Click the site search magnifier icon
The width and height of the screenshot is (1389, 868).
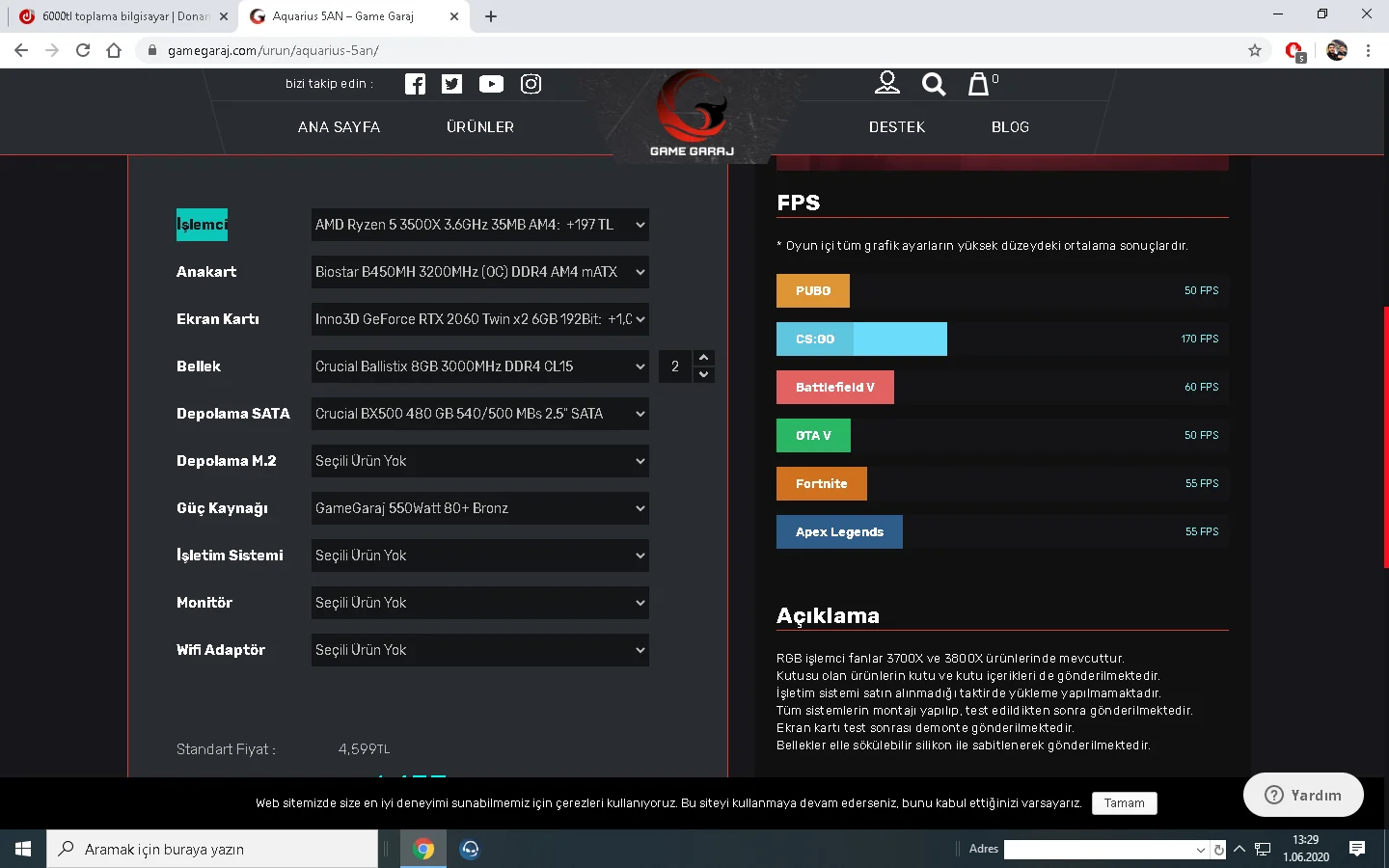pyautogui.click(x=934, y=84)
